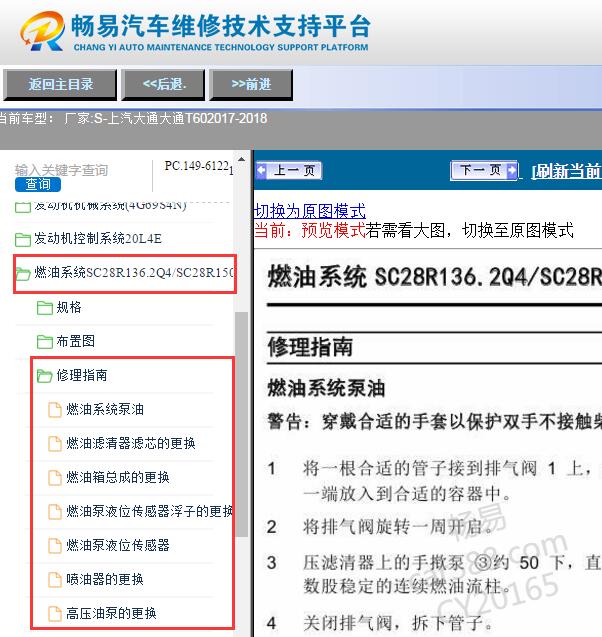Open 高压油泵的更换 page
The height and width of the screenshot is (637, 602).
(x=111, y=613)
